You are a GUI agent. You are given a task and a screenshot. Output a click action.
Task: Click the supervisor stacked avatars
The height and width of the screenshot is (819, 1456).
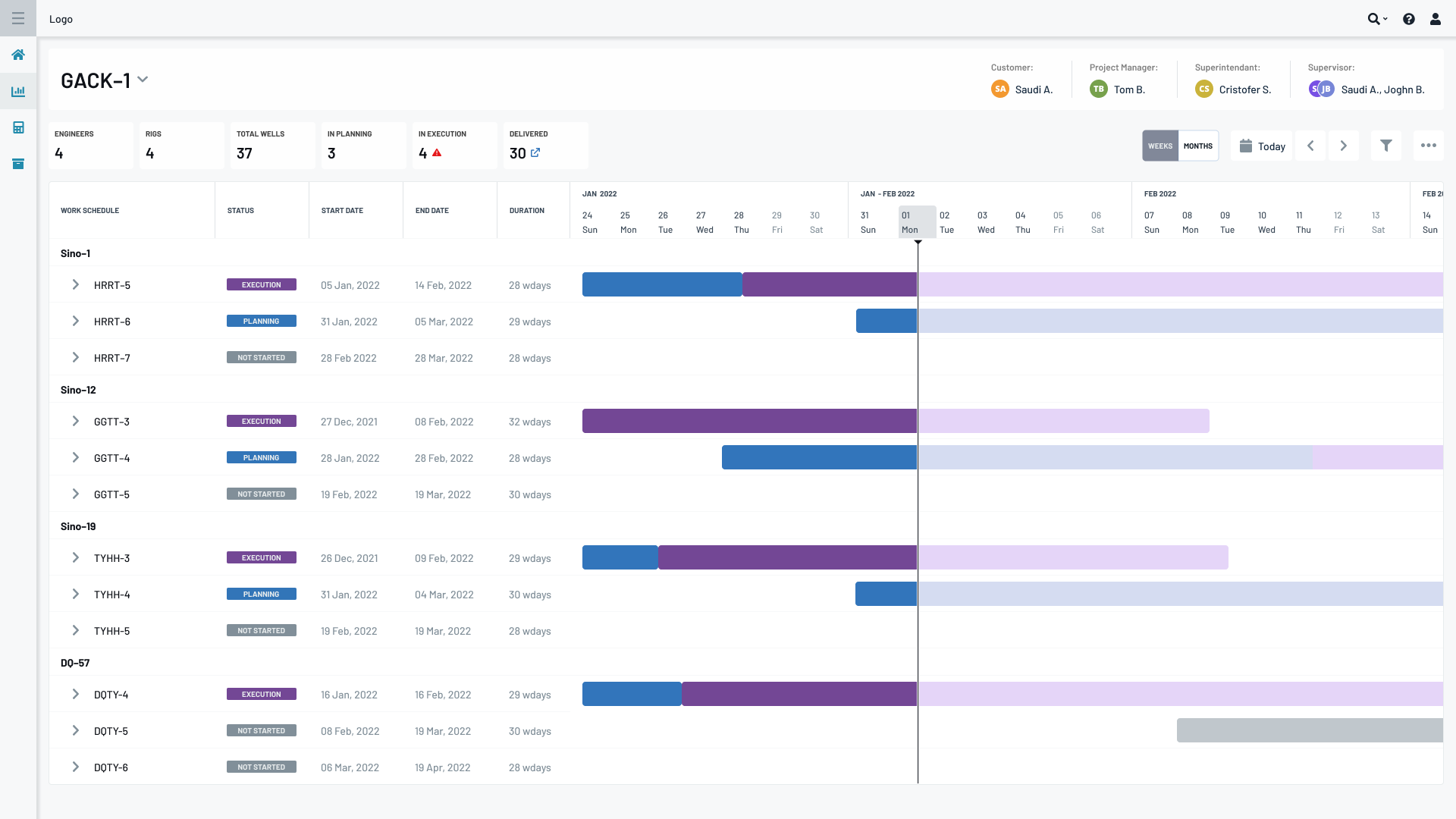1322,89
